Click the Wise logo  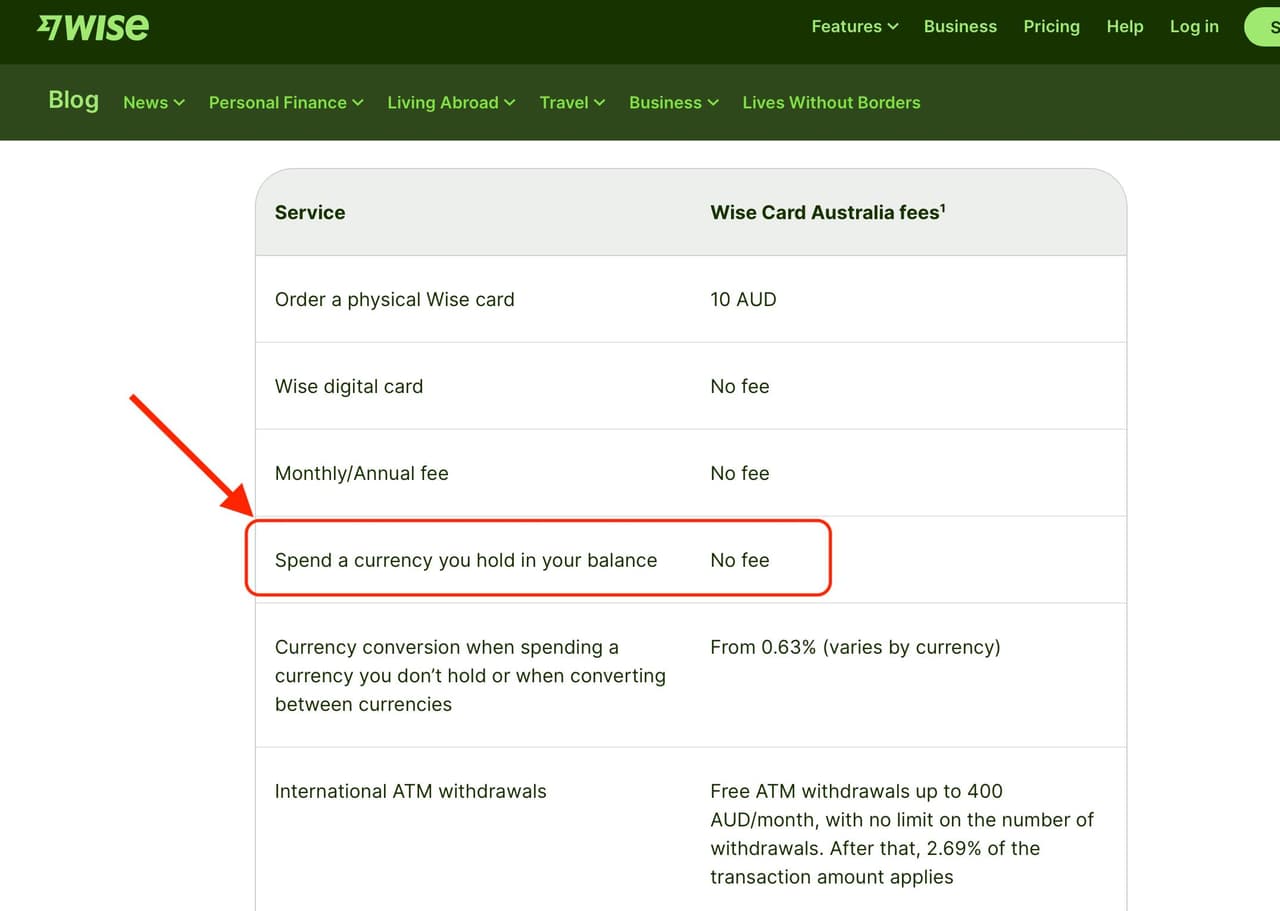click(x=93, y=27)
